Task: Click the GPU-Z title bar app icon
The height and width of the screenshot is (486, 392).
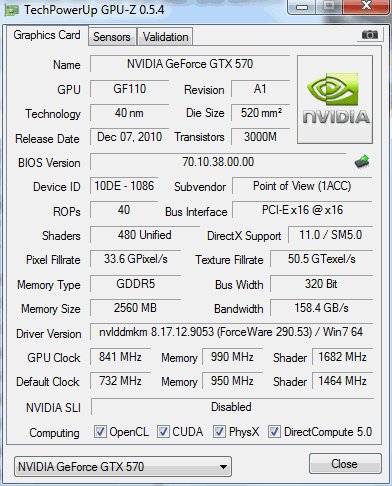Action: coord(12,10)
